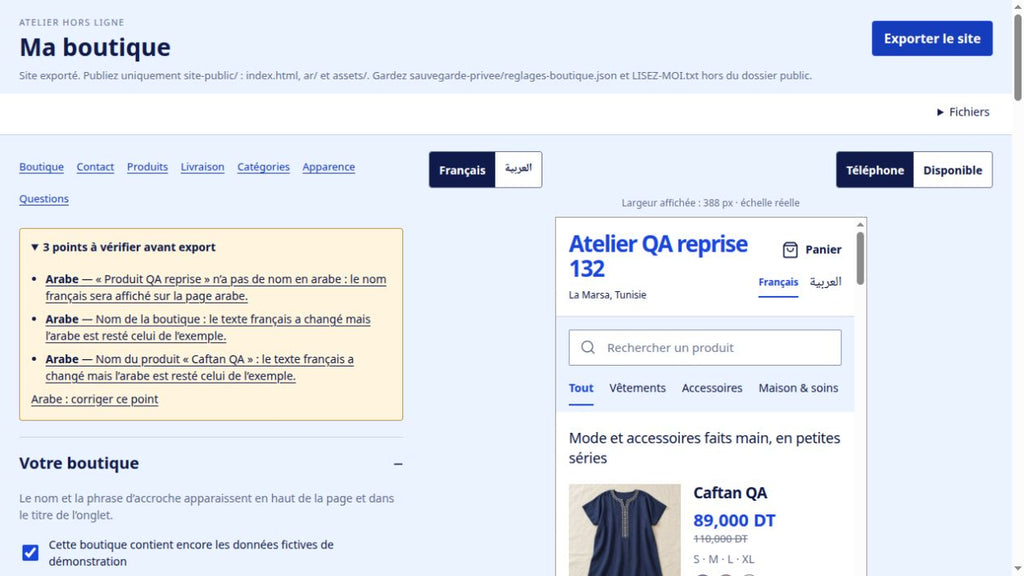This screenshot has width=1024, height=576.
Task: Select the Accessoires category tab
Action: [x=712, y=389]
